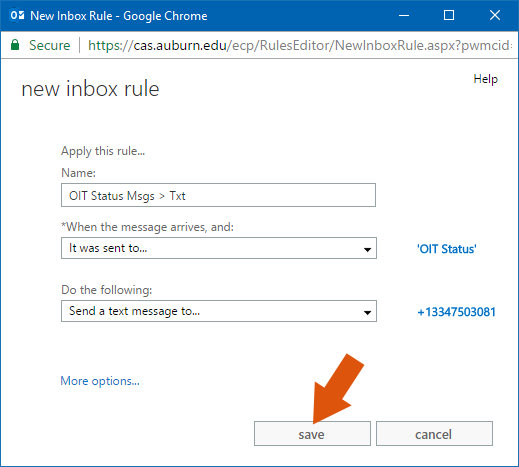
Task: Expand More options...
Action: [100, 381]
